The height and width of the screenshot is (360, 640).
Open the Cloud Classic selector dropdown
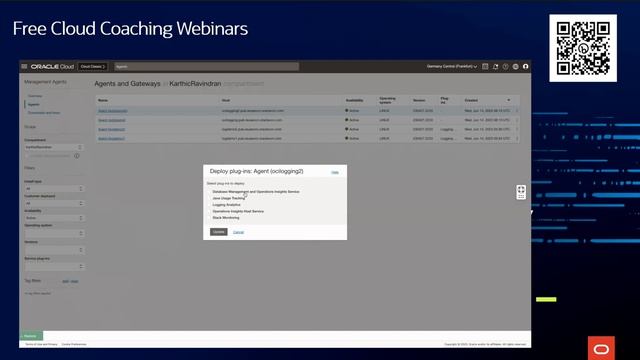tap(93, 67)
